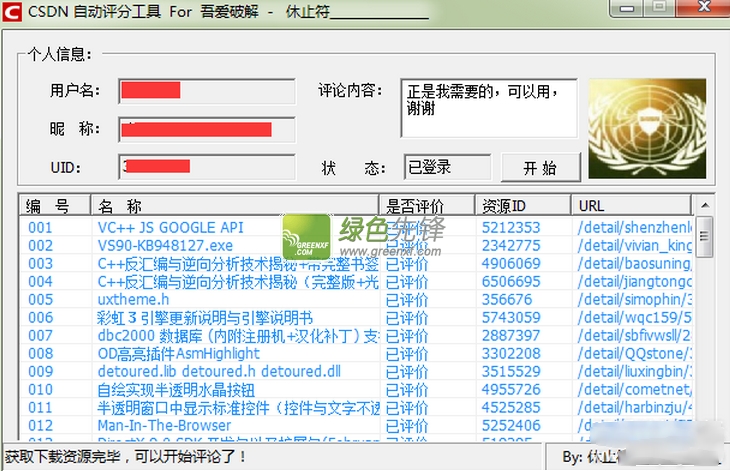
Task: Click URL /detail/vivian_king
Action: click(x=635, y=245)
